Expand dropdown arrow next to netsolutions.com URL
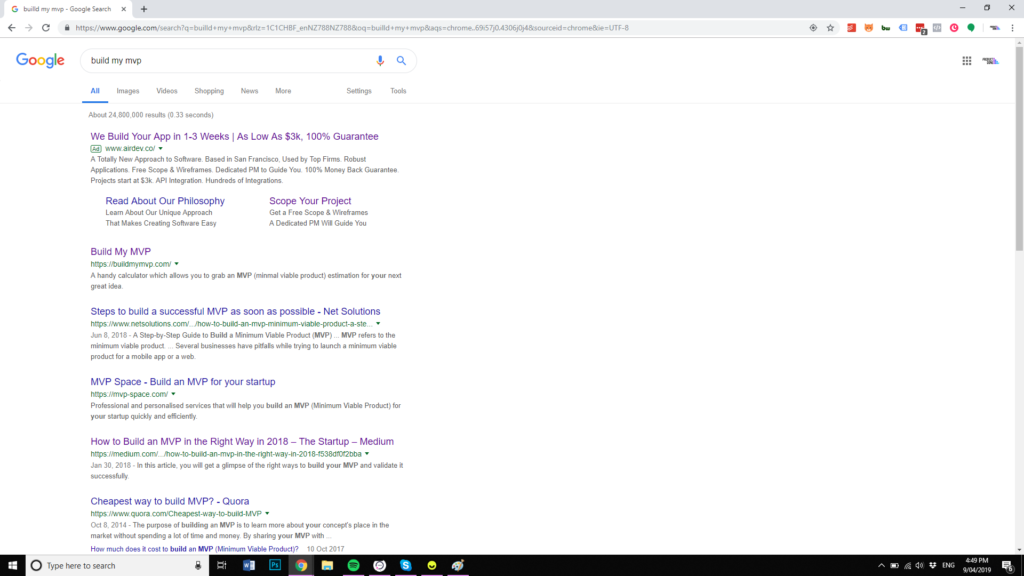This screenshot has height=576, width=1024. 378,324
